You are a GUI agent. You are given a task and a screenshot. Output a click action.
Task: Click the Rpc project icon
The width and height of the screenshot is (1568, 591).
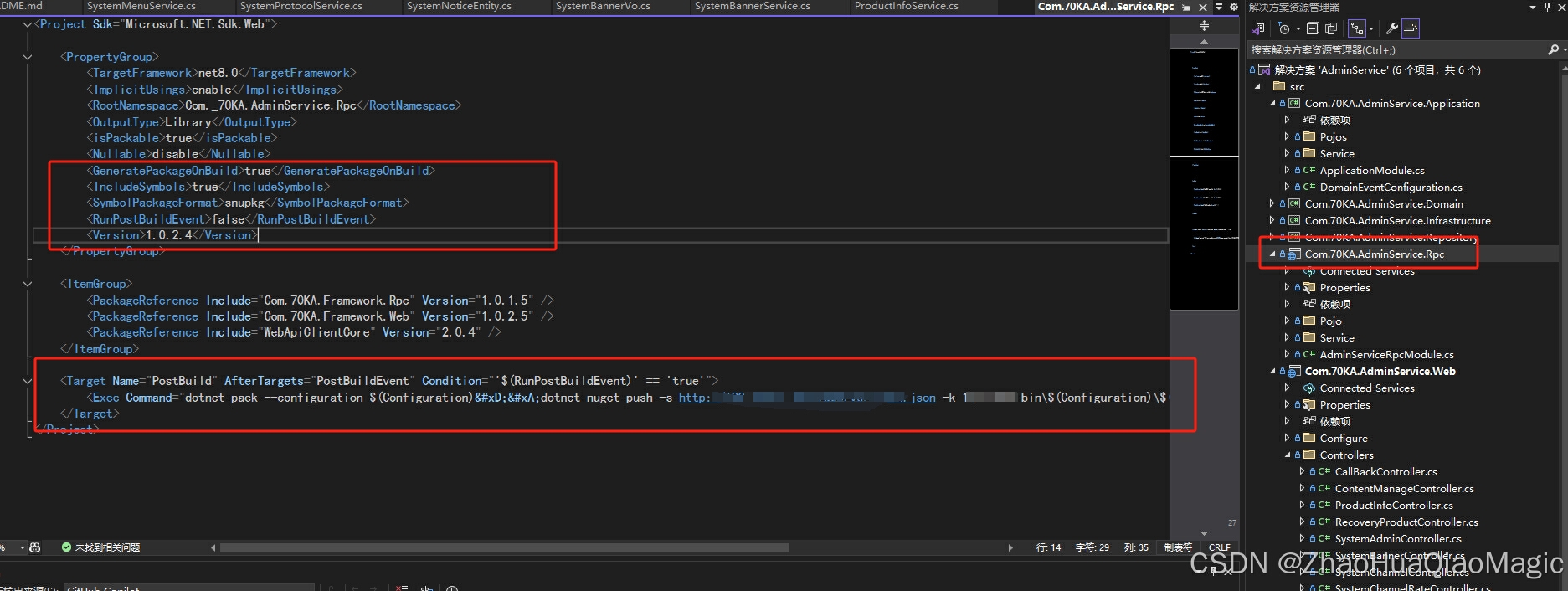coord(1294,254)
